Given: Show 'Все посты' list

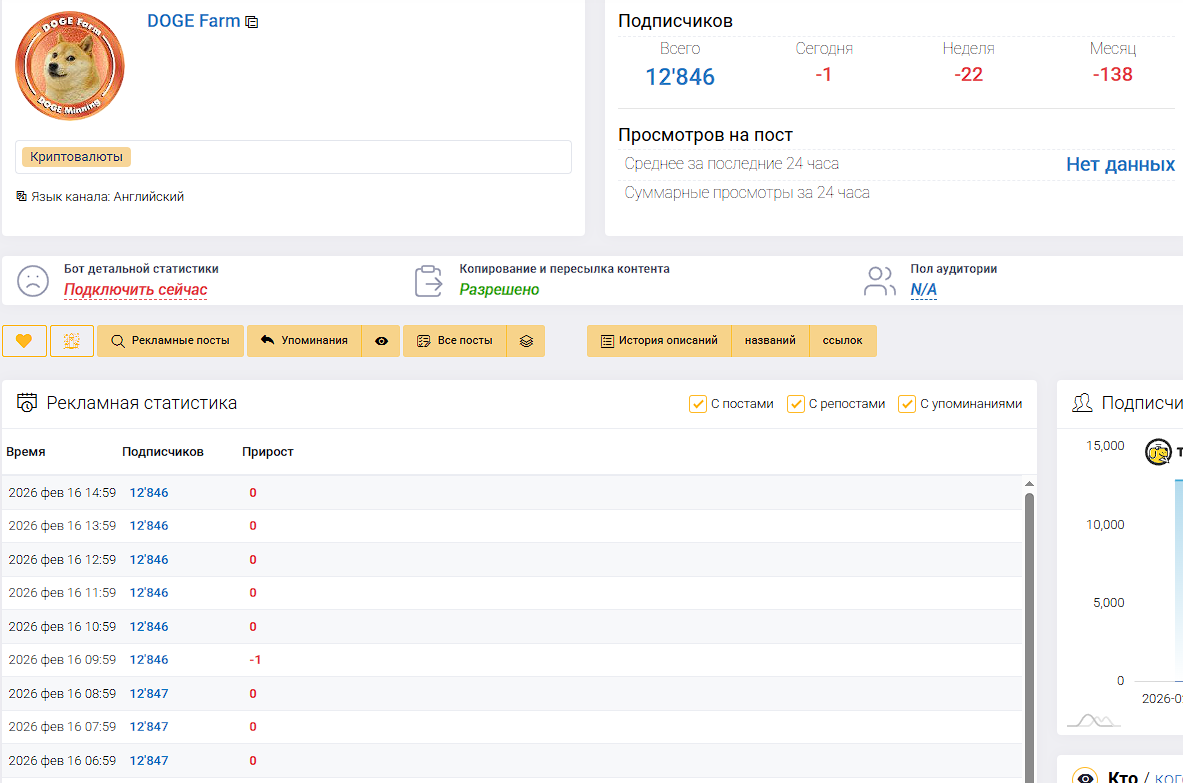Looking at the screenshot, I should (455, 341).
